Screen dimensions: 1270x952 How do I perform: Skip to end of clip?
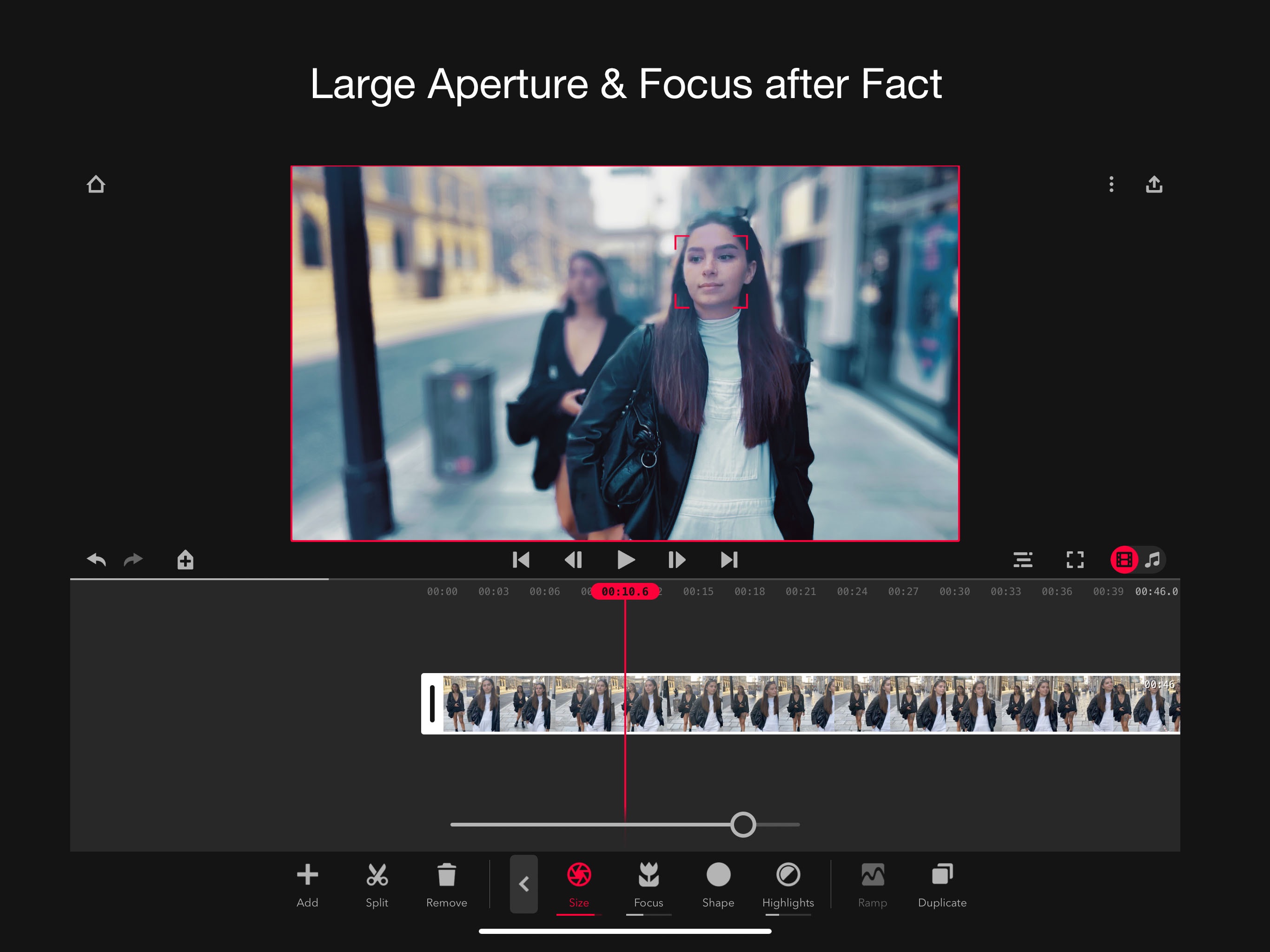tap(730, 560)
